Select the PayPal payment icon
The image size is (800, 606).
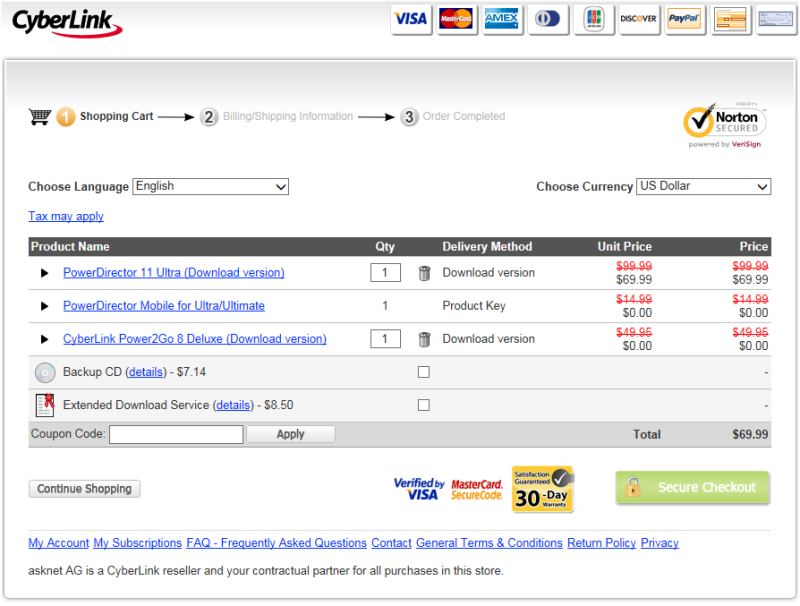(684, 19)
